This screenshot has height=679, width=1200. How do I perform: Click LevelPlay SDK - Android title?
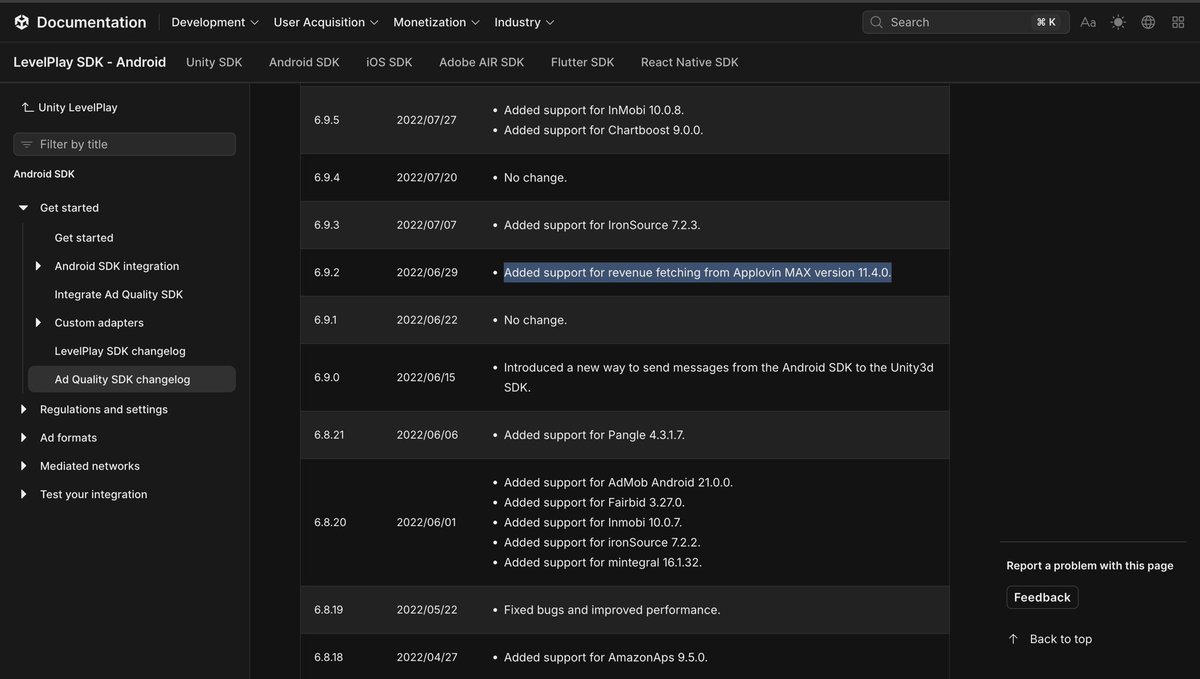click(90, 62)
